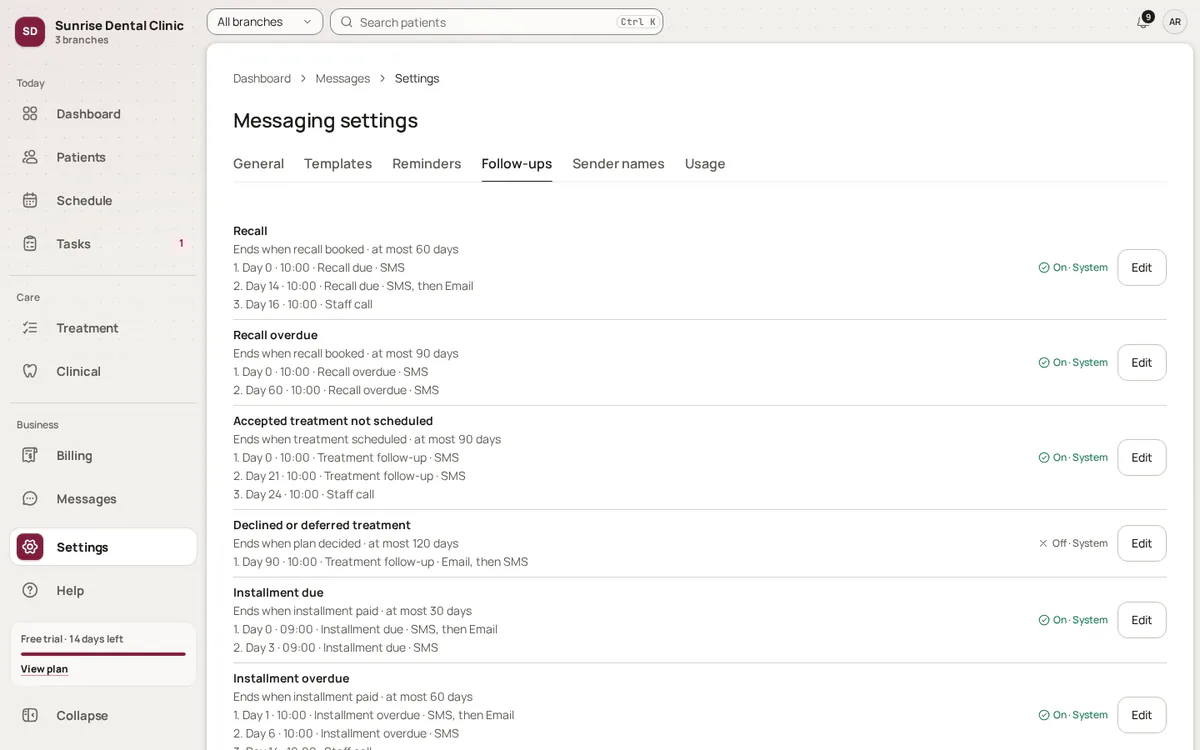Click the search magnifier icon
The image size is (1200, 750).
pos(347,22)
